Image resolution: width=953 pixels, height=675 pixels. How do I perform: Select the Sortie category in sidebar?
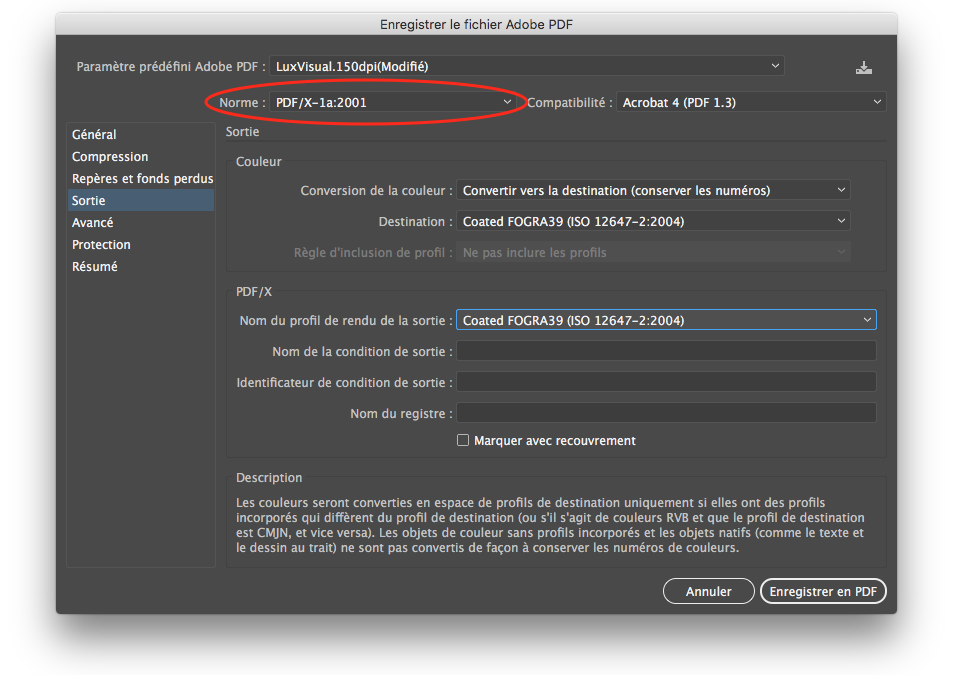click(89, 201)
